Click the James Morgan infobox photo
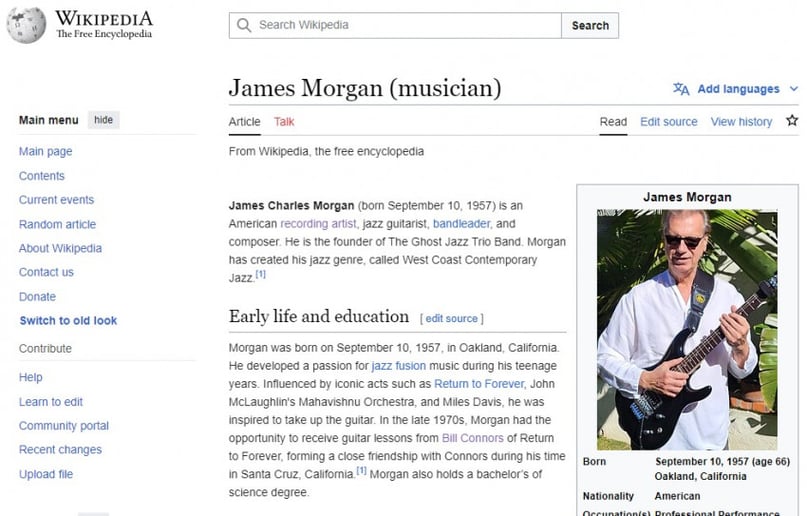This screenshot has width=807, height=516. [x=687, y=330]
